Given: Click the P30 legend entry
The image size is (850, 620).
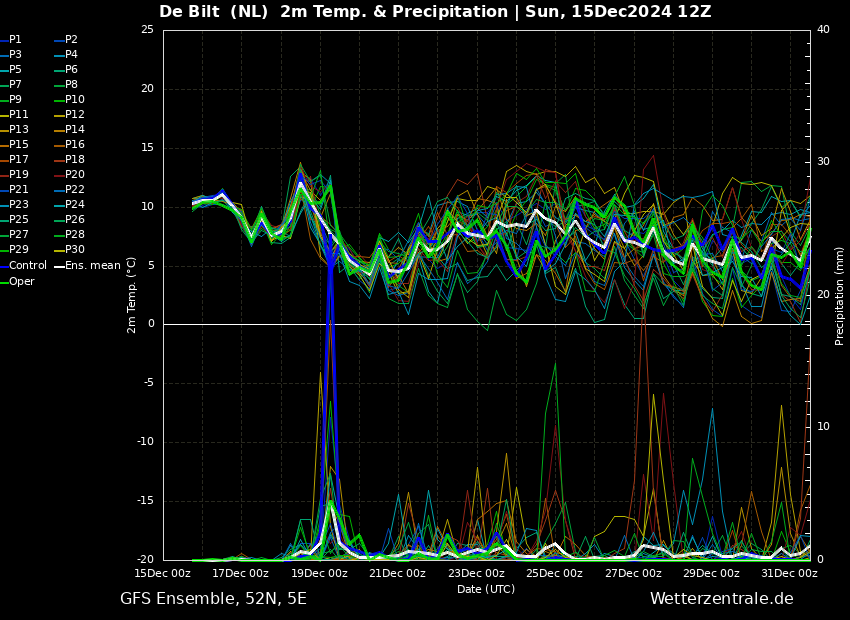Looking at the screenshot, I should coord(74,250).
